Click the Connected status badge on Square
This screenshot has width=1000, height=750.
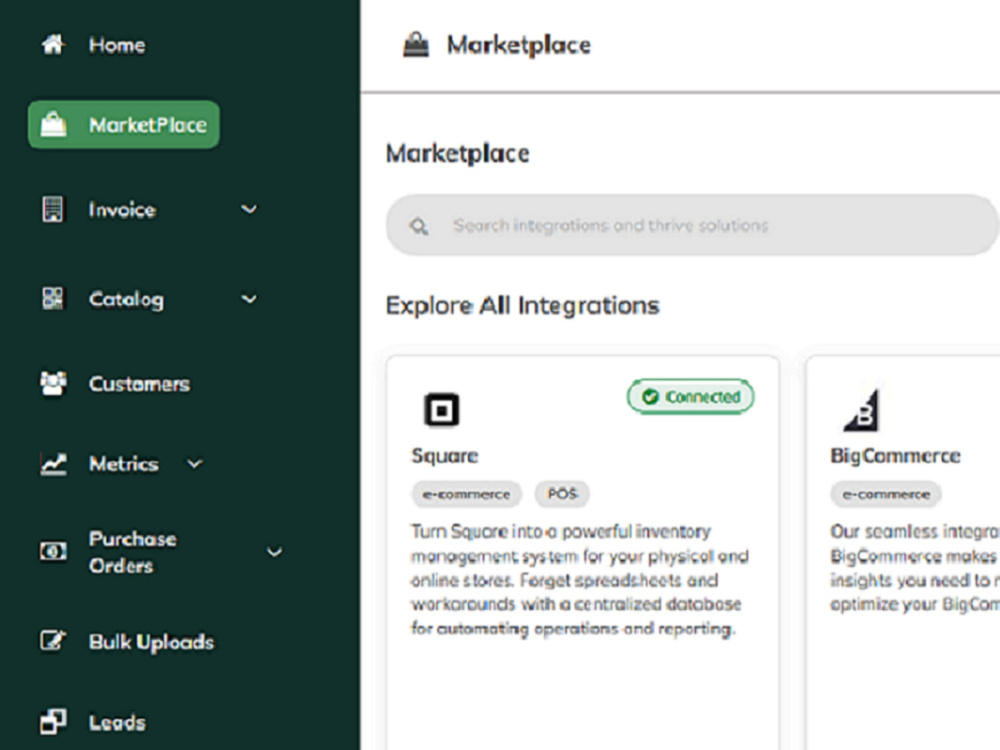691,397
